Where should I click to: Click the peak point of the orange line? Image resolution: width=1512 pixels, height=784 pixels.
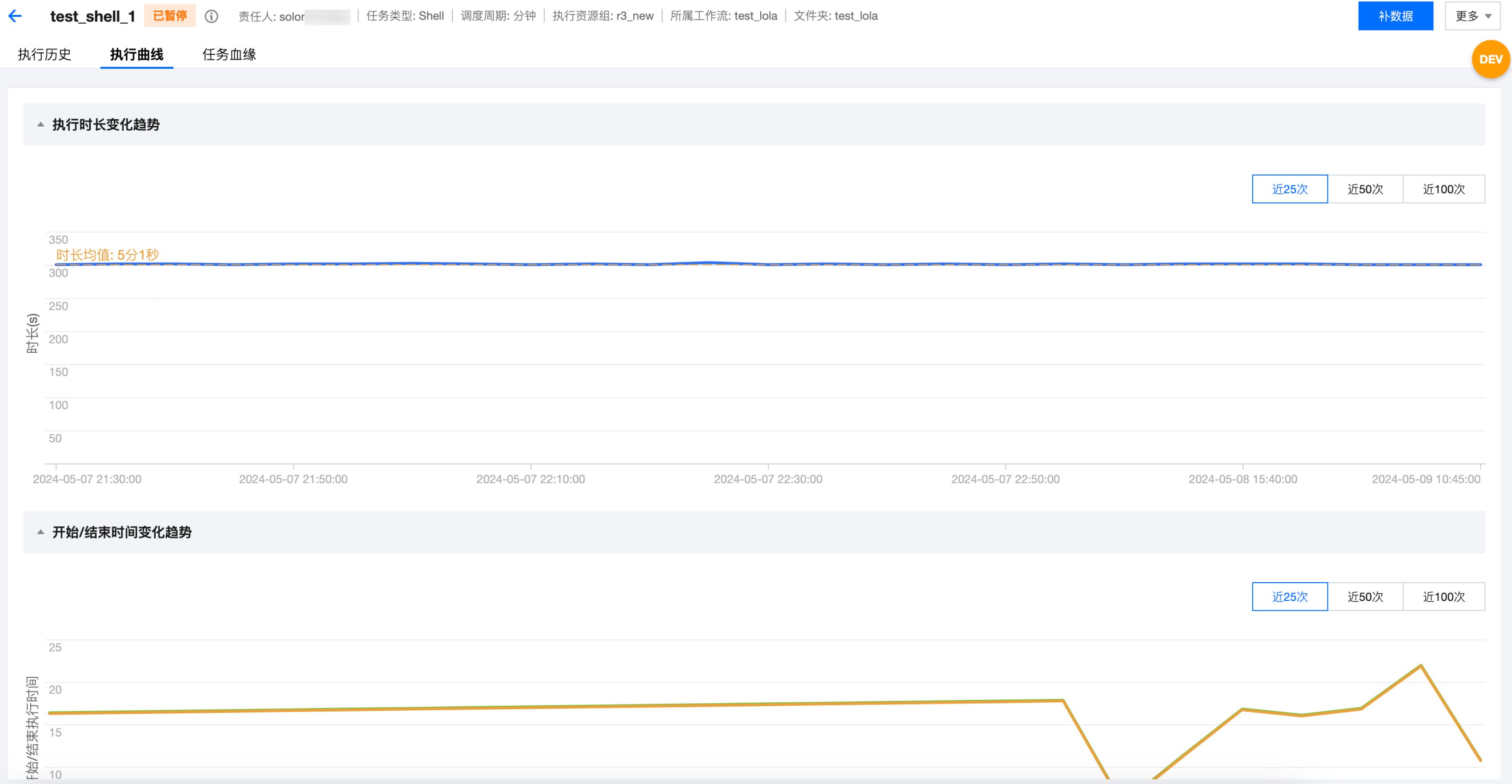(1420, 665)
